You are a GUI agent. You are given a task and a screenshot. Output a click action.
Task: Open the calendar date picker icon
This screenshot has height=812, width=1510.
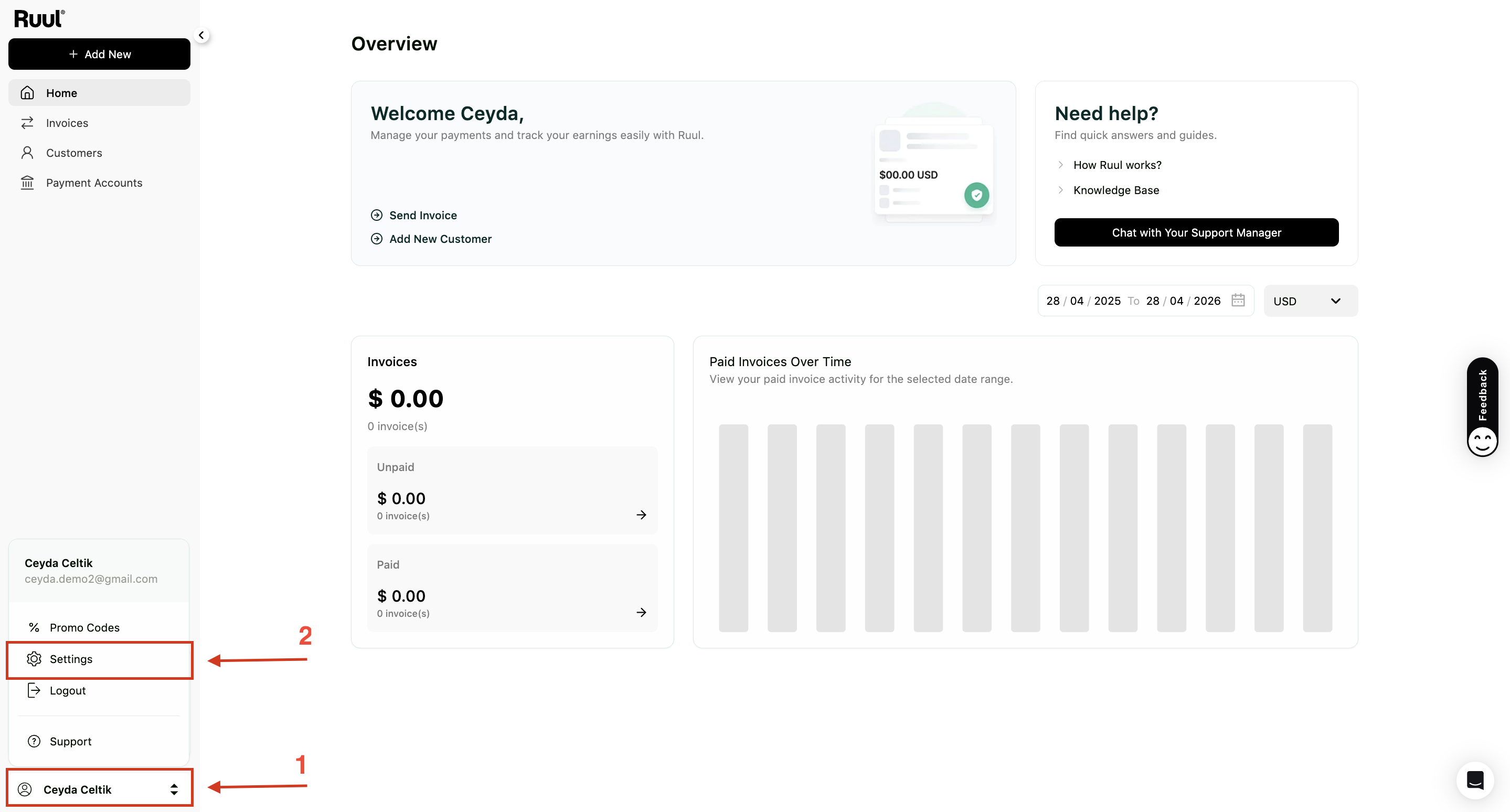(1237, 300)
